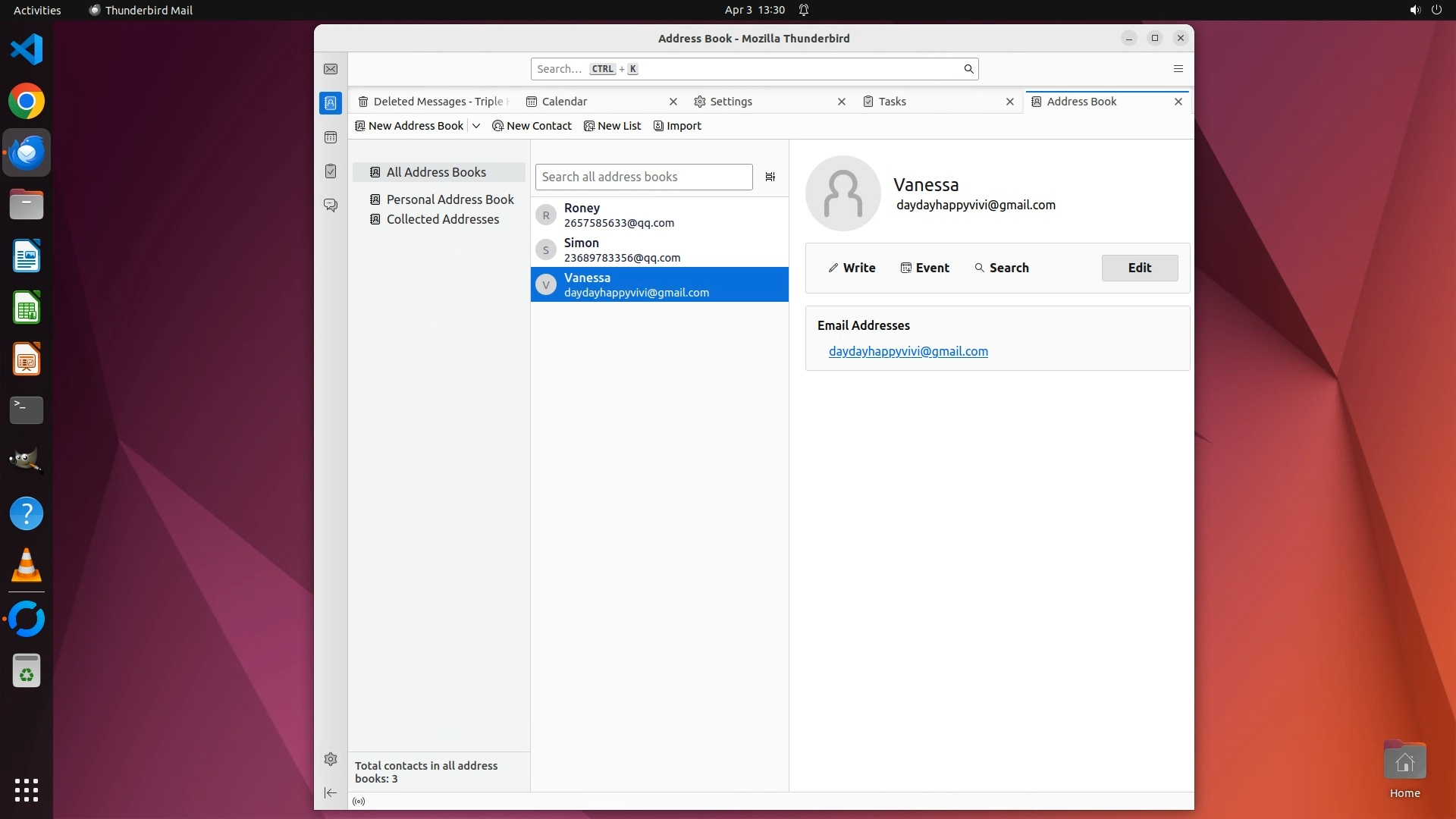Click the Edit contact button
The image size is (1456, 819).
pos(1139,268)
